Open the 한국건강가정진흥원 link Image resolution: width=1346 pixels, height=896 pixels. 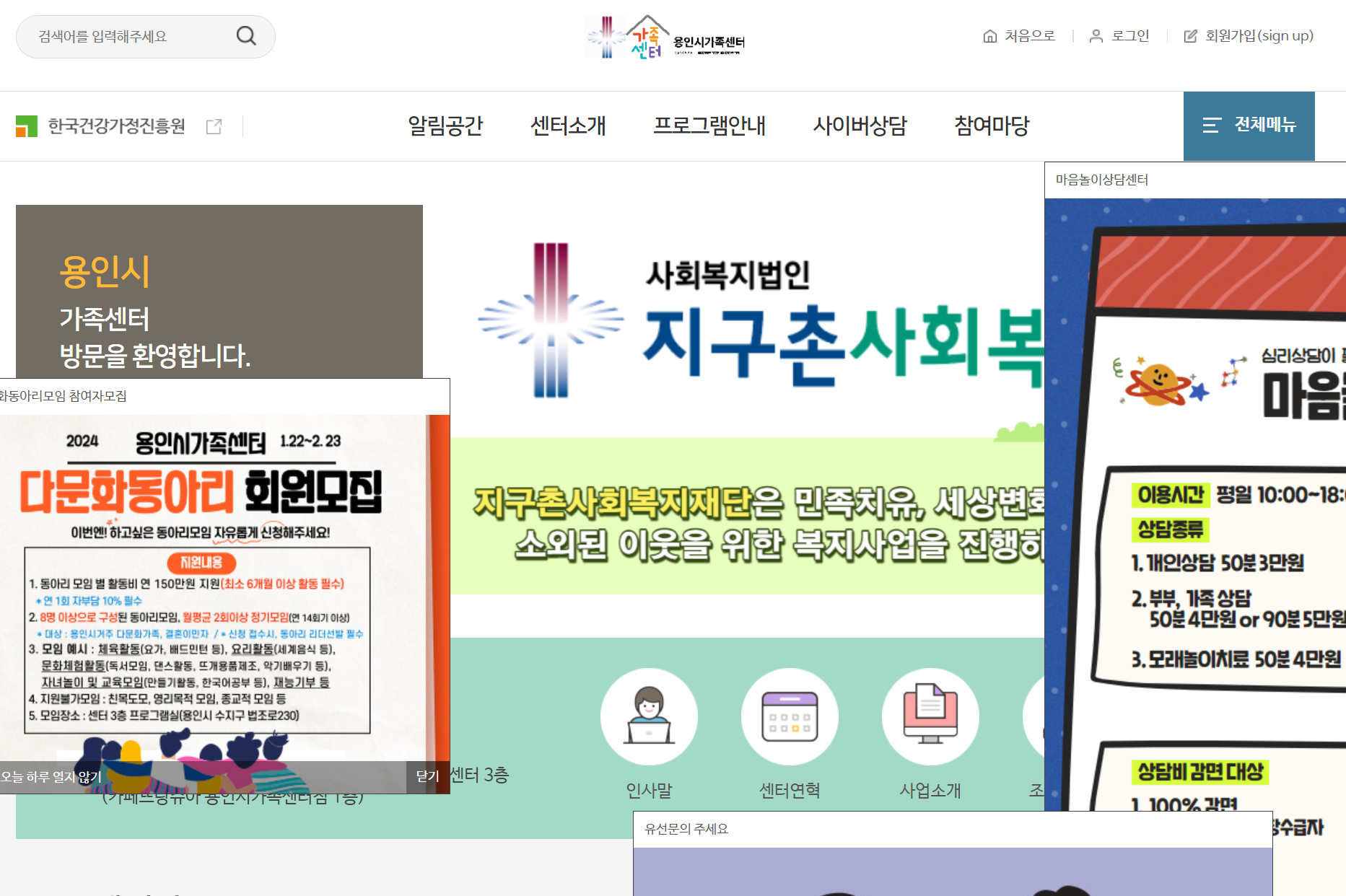[116, 126]
